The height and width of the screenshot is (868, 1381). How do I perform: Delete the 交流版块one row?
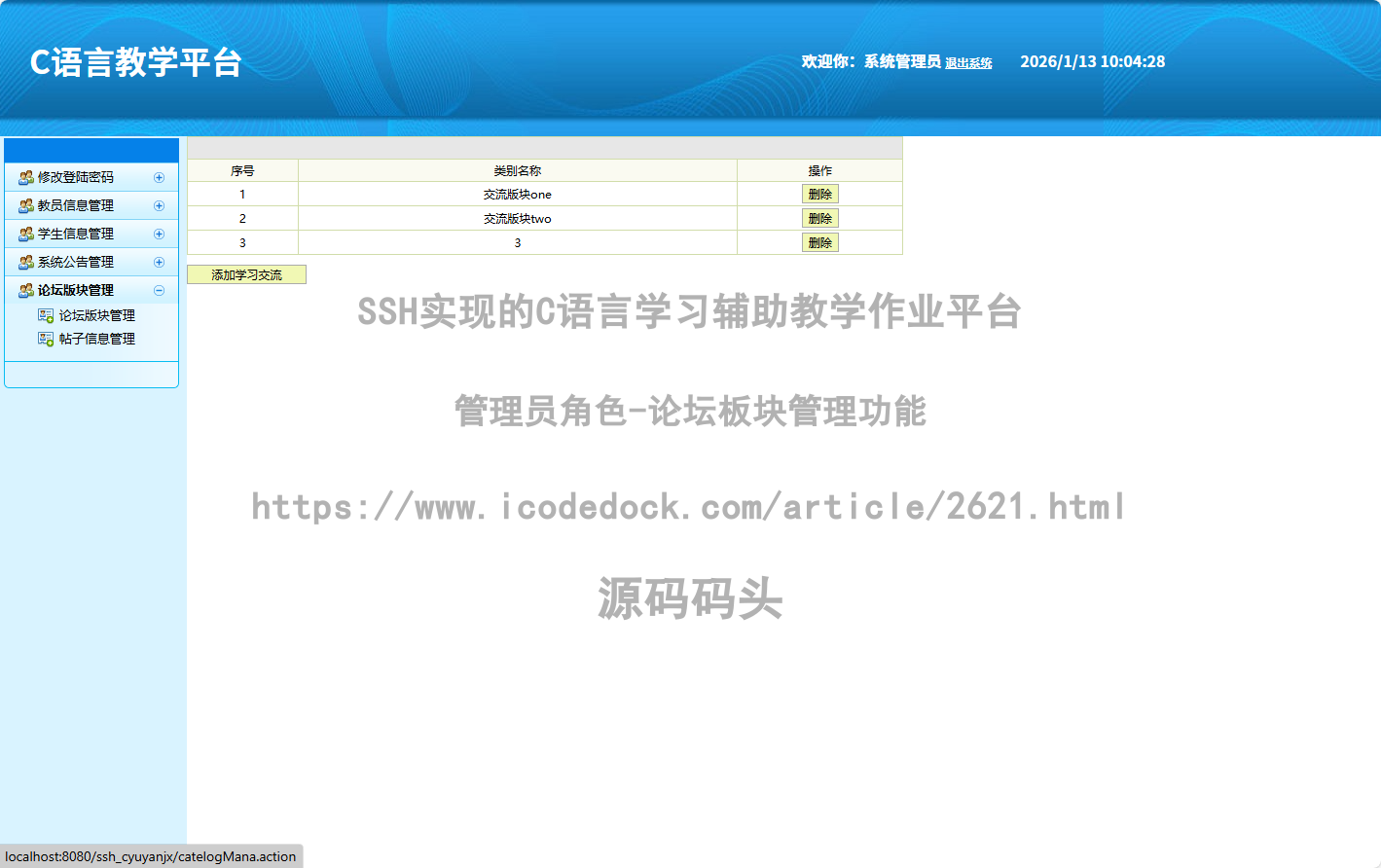click(x=819, y=195)
